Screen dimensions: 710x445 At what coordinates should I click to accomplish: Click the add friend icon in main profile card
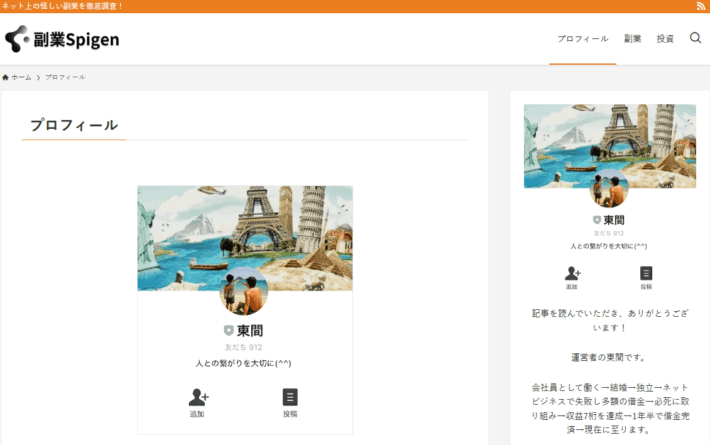click(x=198, y=397)
